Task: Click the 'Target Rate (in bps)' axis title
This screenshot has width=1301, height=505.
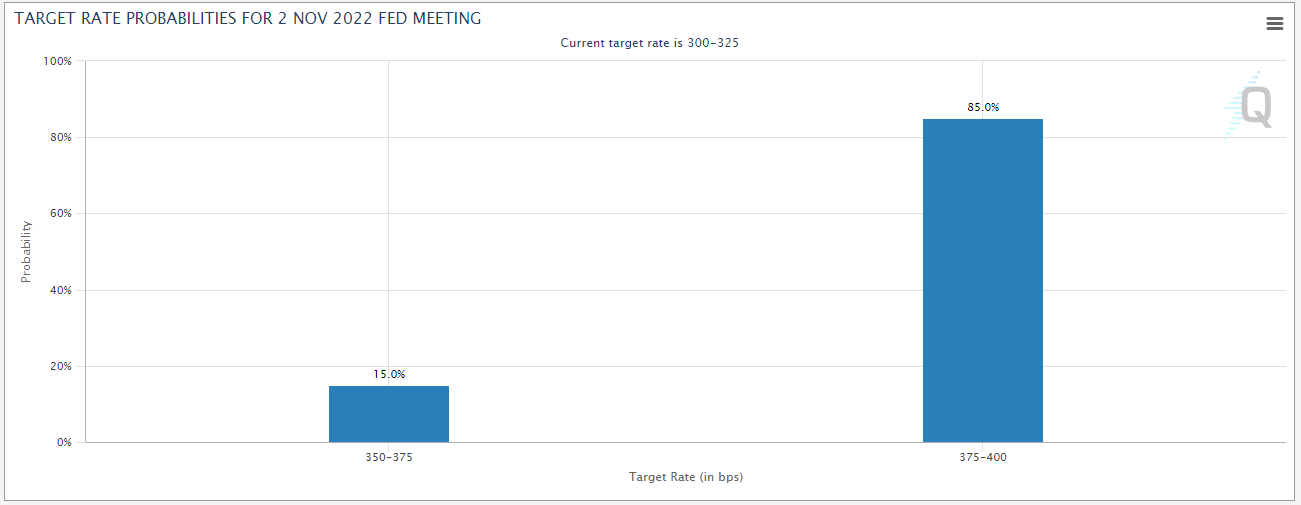Action: pyautogui.click(x=686, y=477)
